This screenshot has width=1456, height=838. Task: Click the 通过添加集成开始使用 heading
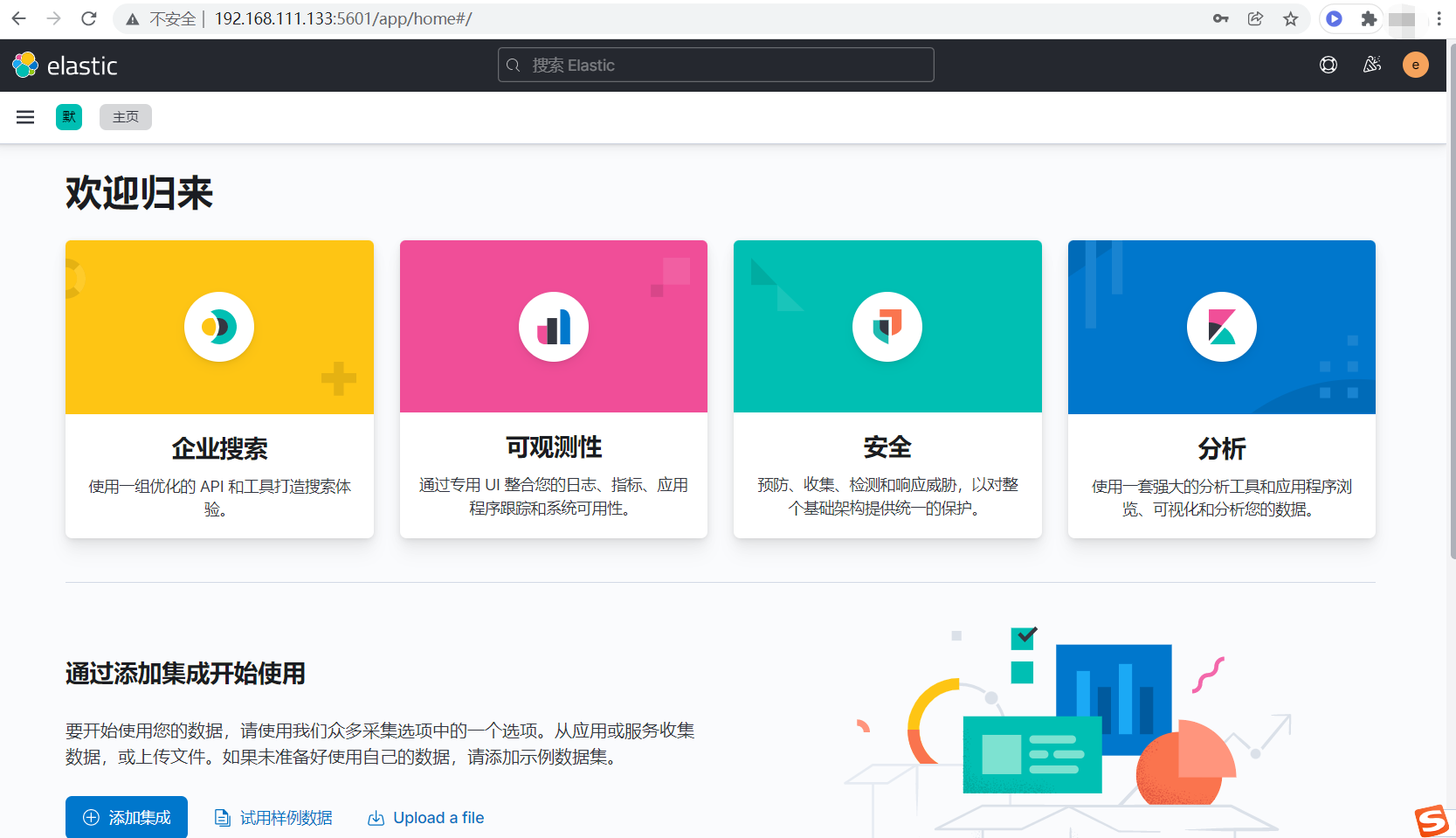185,674
